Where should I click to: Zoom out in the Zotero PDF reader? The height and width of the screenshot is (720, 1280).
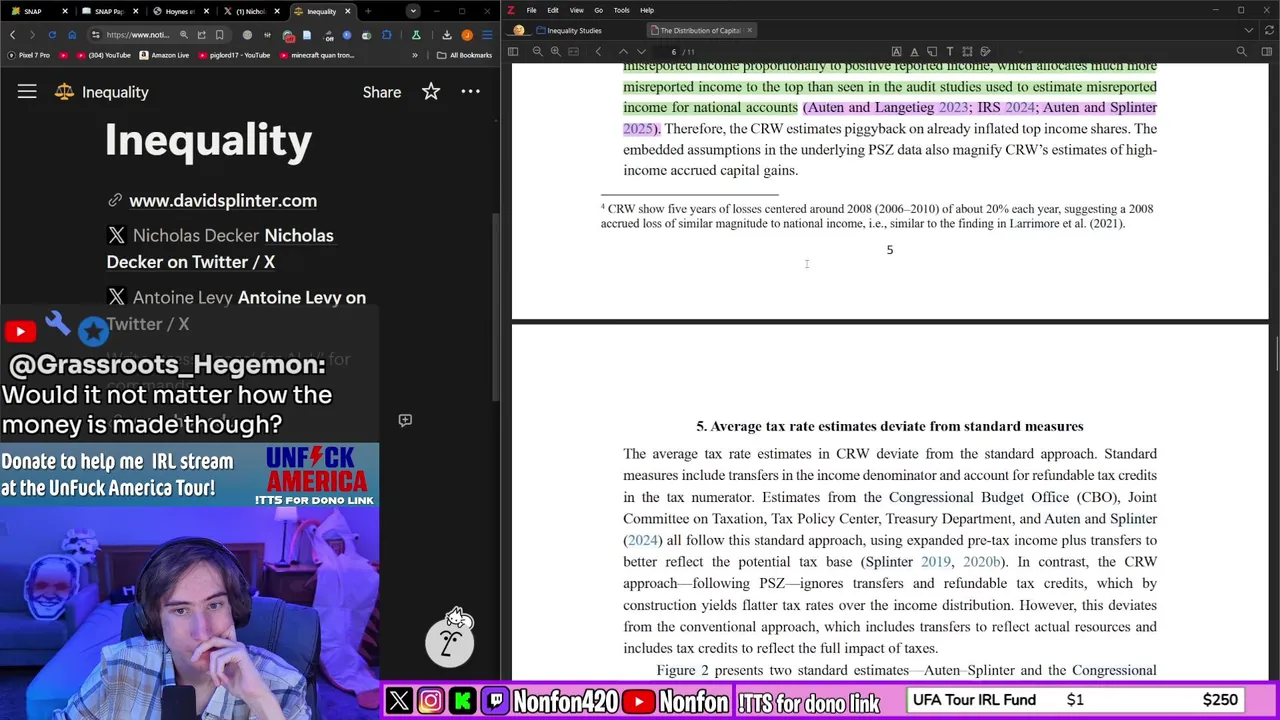click(538, 52)
